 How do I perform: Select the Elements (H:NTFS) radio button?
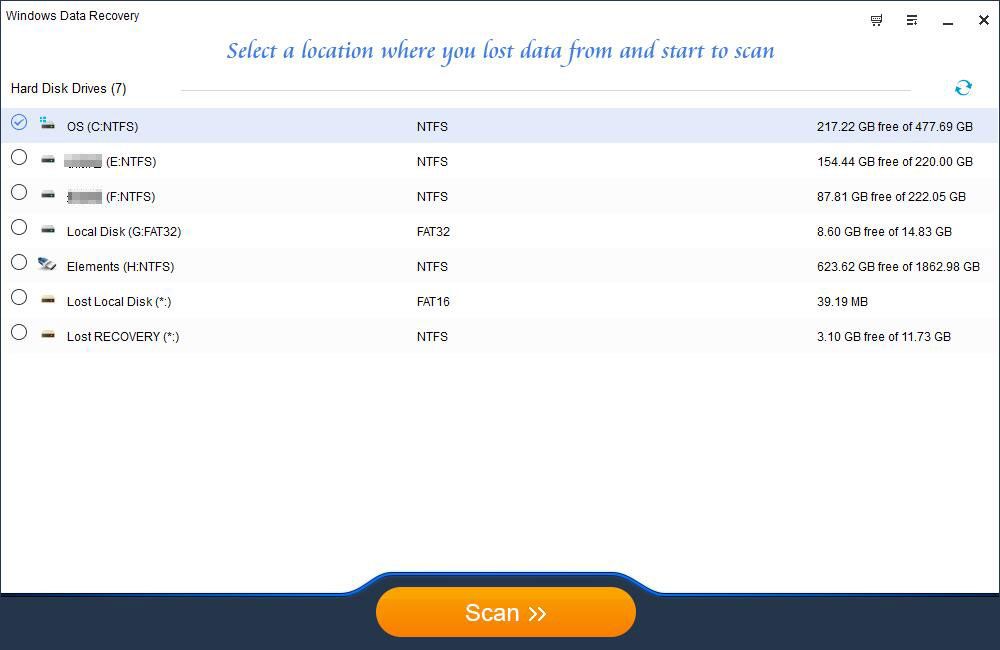19,262
